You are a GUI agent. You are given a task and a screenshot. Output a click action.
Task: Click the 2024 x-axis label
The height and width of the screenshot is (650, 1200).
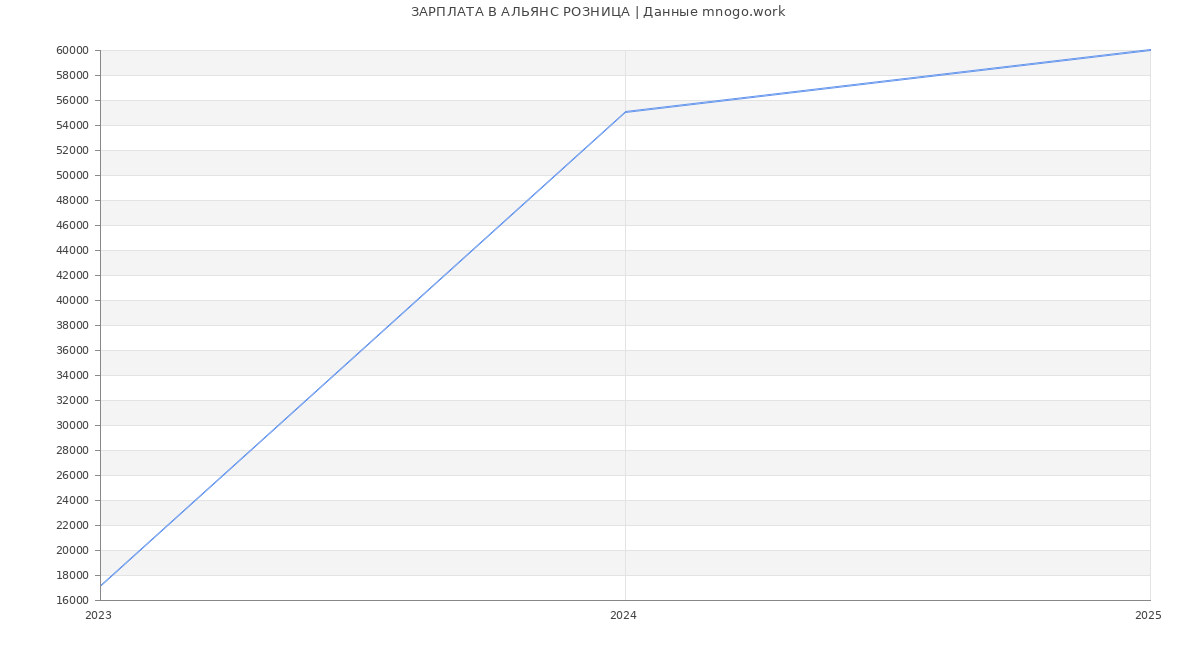coord(623,616)
